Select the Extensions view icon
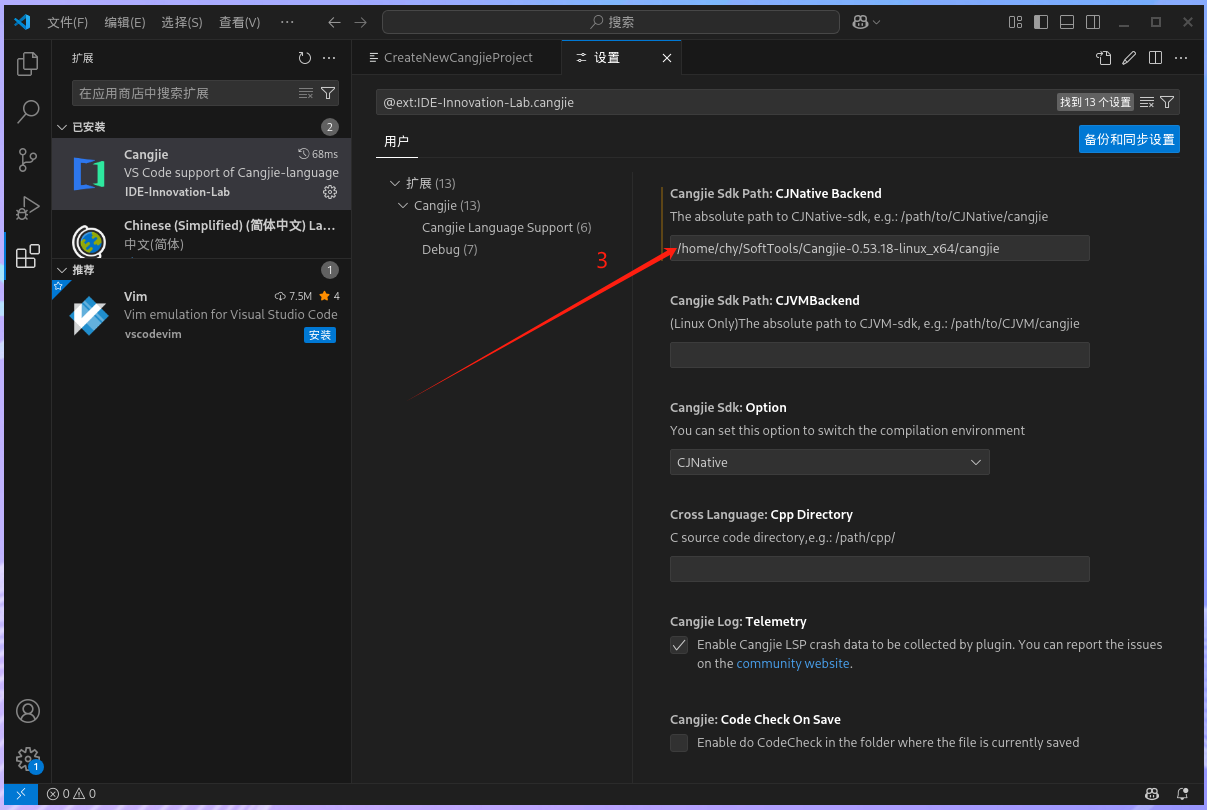Image resolution: width=1207 pixels, height=810 pixels. point(28,256)
